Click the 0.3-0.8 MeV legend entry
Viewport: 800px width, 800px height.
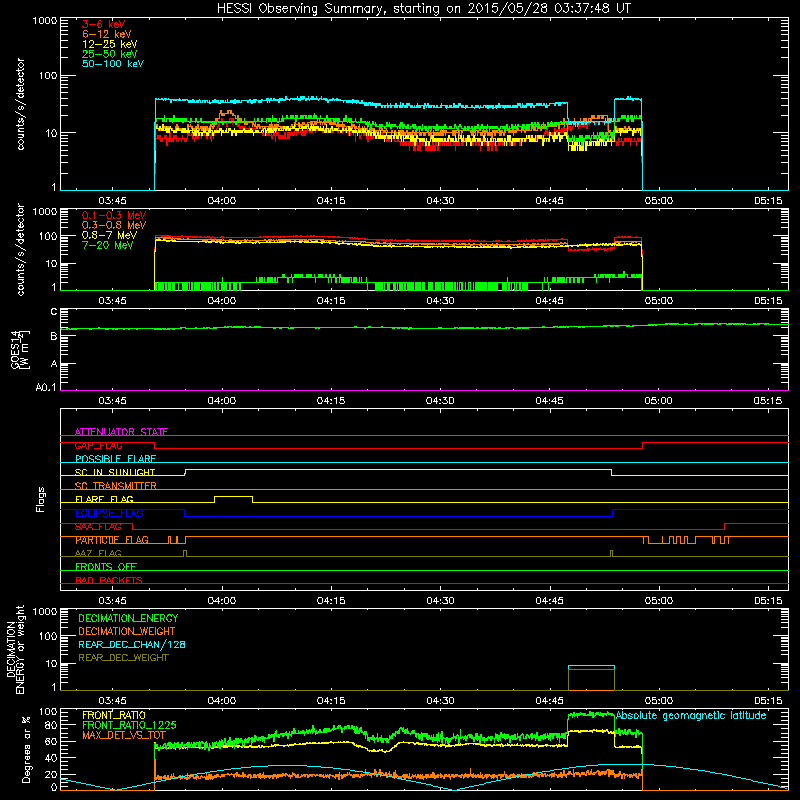click(x=114, y=225)
